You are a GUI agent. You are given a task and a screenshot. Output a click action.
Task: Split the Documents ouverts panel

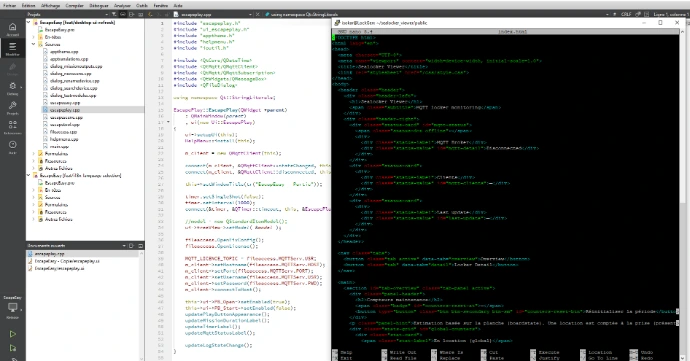pyautogui.click(x=132, y=246)
